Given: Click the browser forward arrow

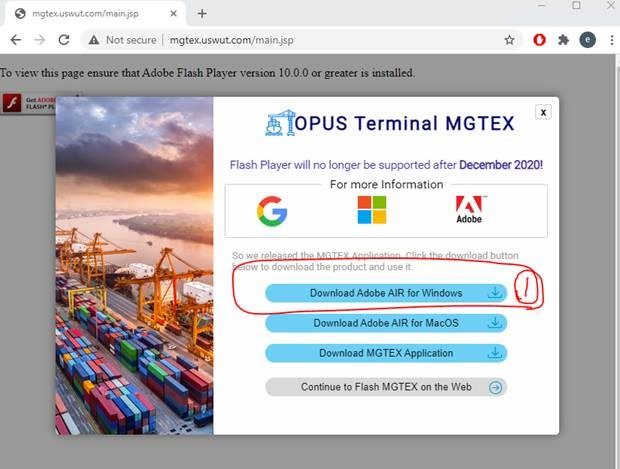Looking at the screenshot, I should point(40,40).
